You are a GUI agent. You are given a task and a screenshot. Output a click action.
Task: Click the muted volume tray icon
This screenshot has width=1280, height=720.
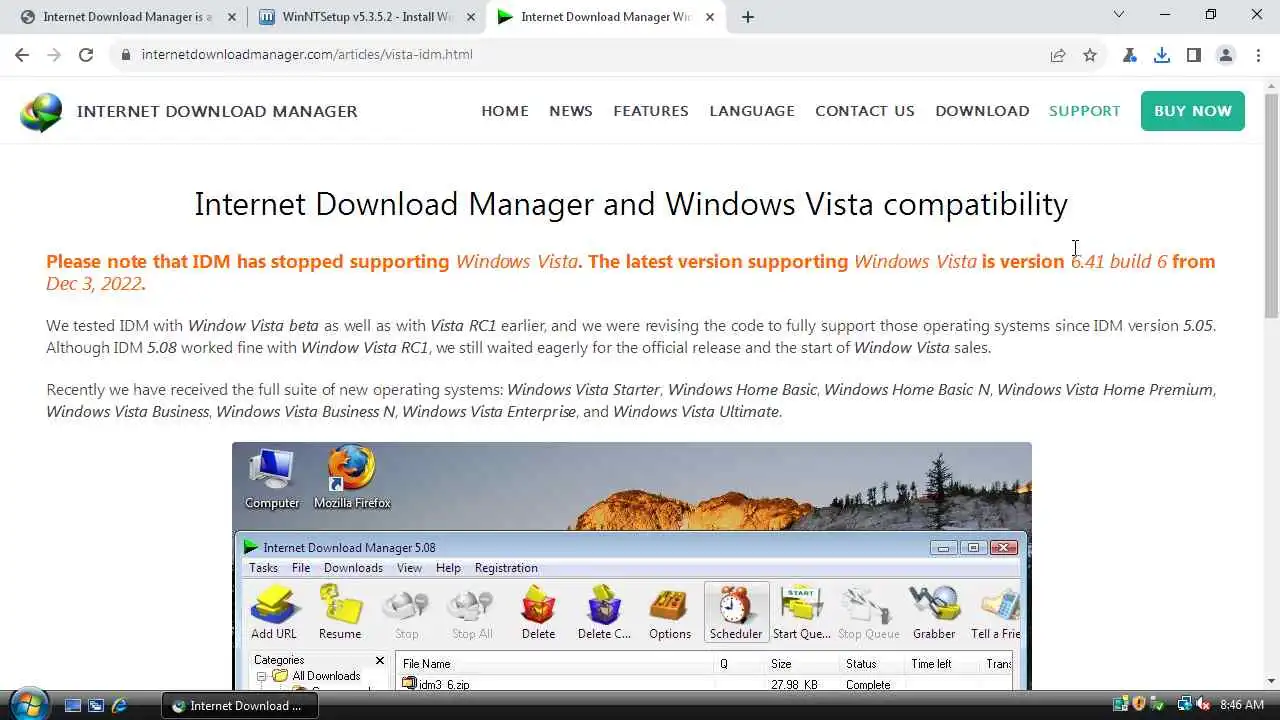(1203, 705)
